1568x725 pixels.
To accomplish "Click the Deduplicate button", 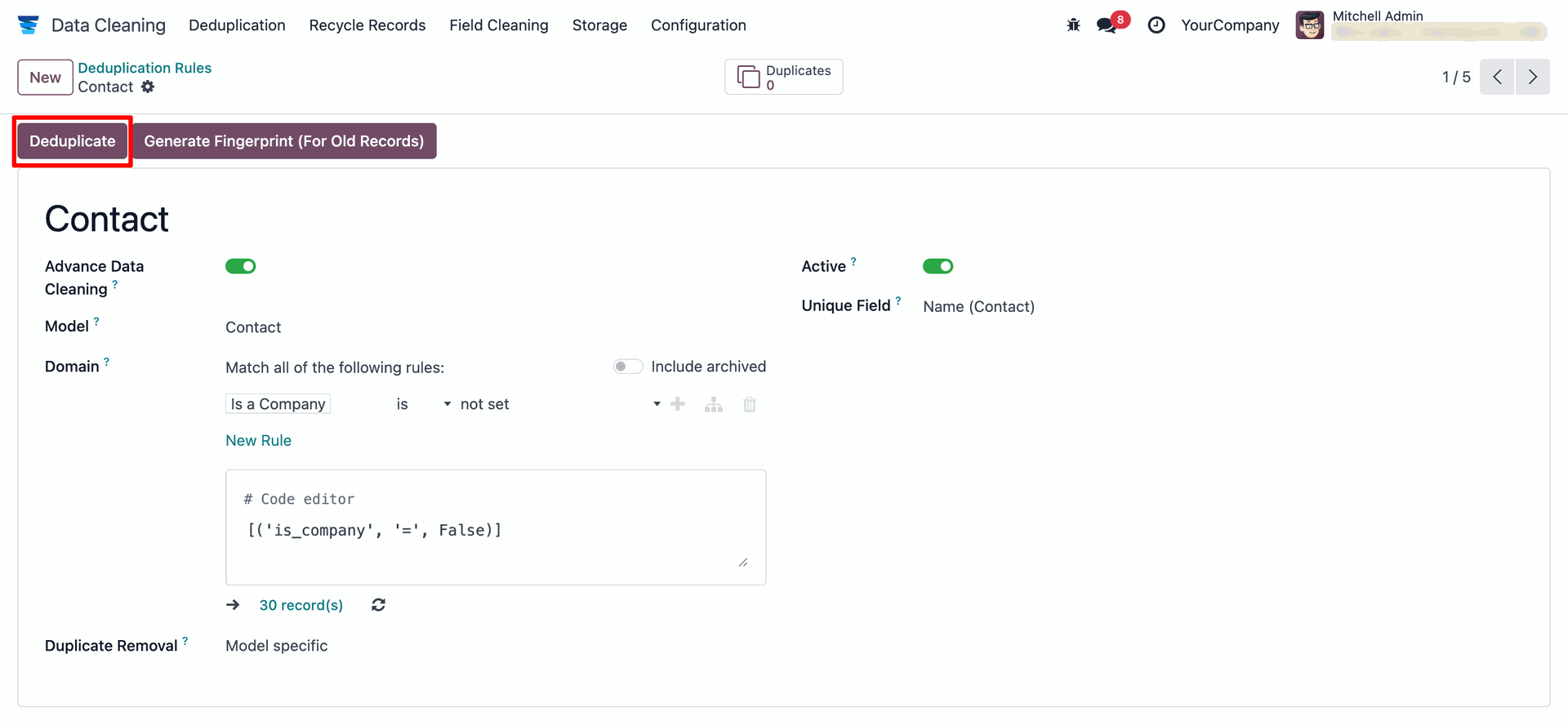I will (x=73, y=141).
